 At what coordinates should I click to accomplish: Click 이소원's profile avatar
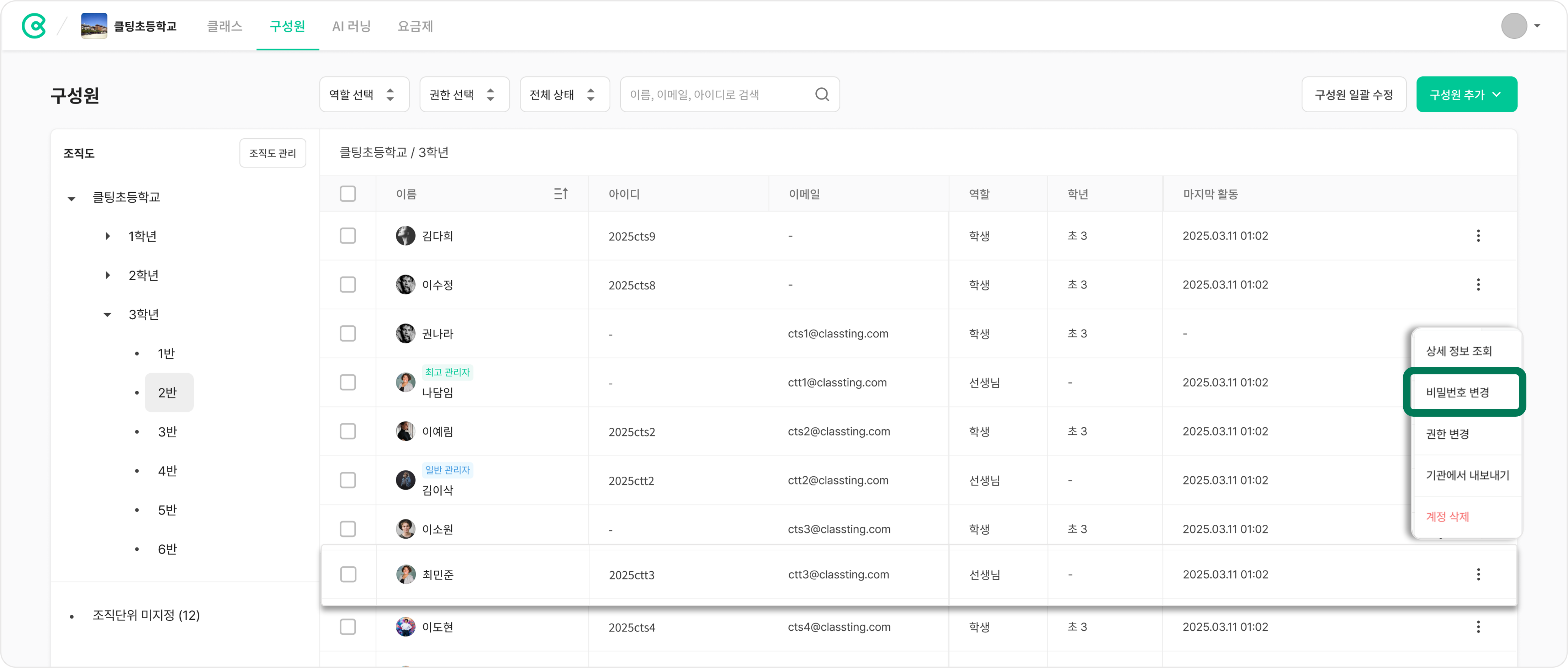[x=406, y=529]
